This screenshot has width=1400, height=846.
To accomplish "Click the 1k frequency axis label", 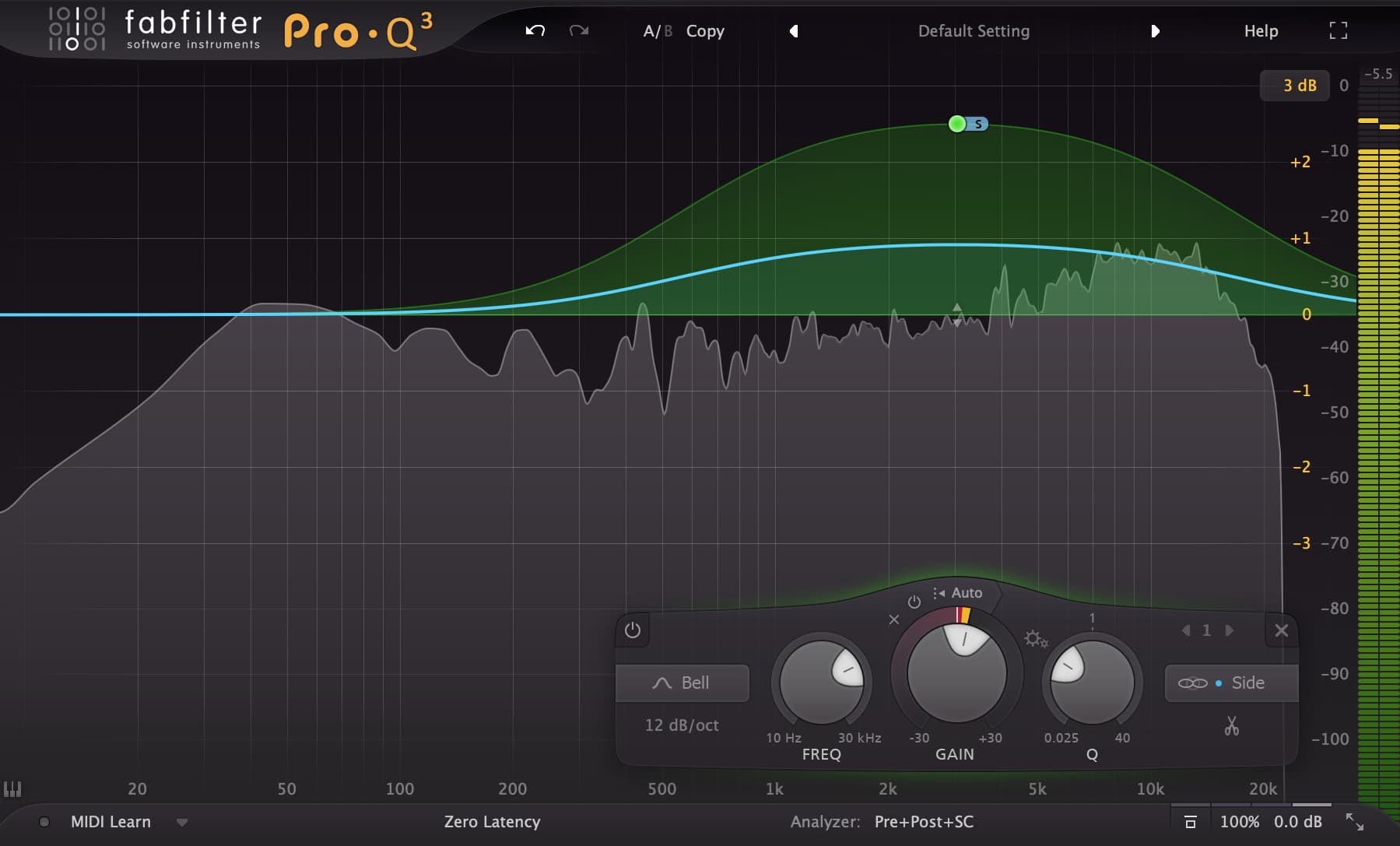I will [x=774, y=789].
